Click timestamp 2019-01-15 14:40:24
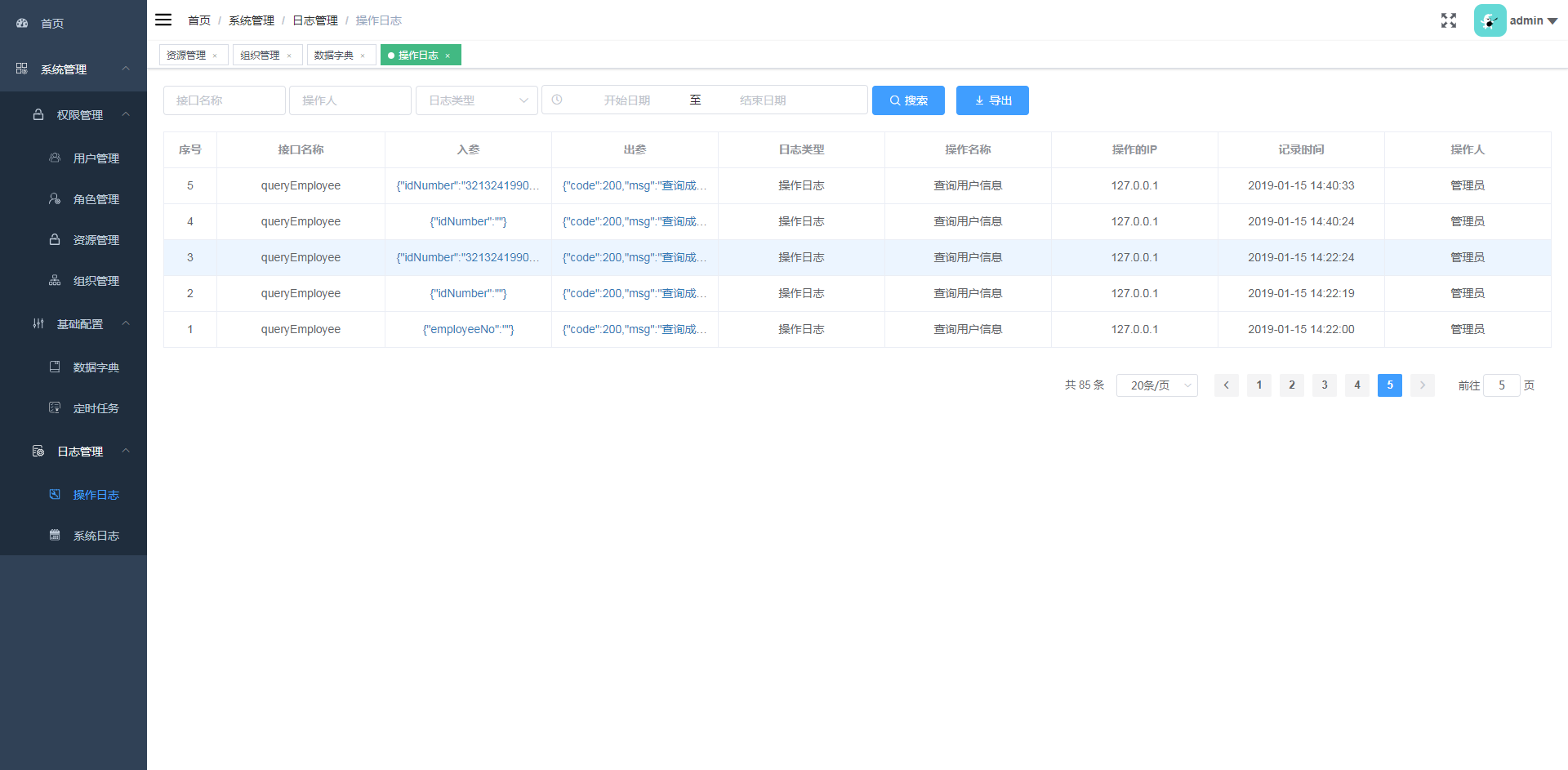The image size is (1568, 770). 1301,221
